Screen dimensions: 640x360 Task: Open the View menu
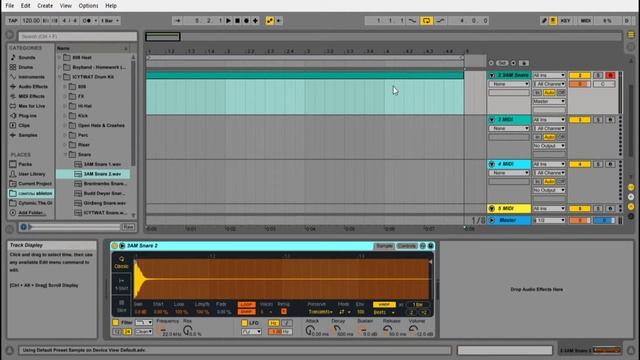pos(65,6)
